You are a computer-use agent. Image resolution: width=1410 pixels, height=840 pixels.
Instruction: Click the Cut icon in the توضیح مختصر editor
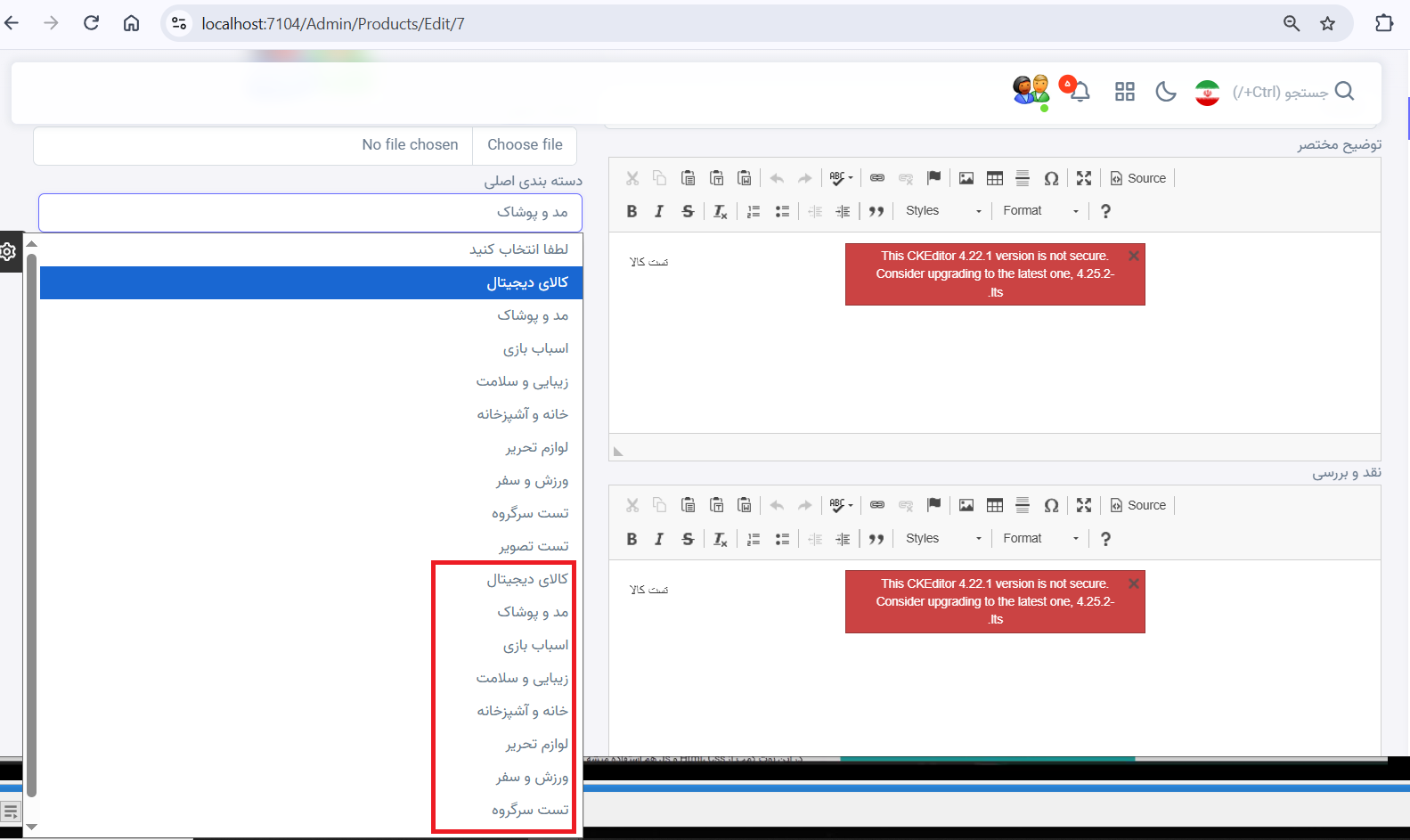point(632,178)
